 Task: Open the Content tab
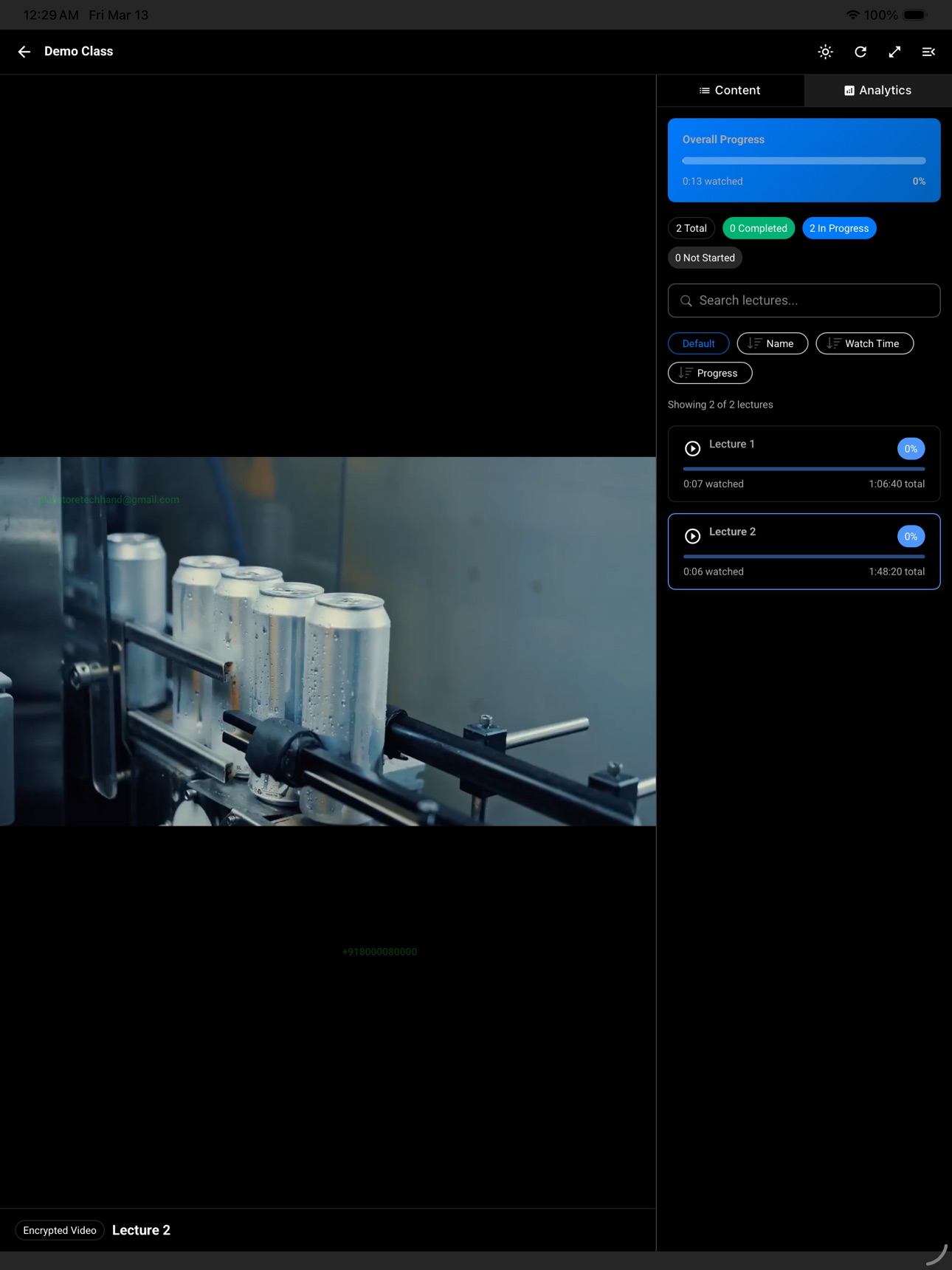click(730, 90)
